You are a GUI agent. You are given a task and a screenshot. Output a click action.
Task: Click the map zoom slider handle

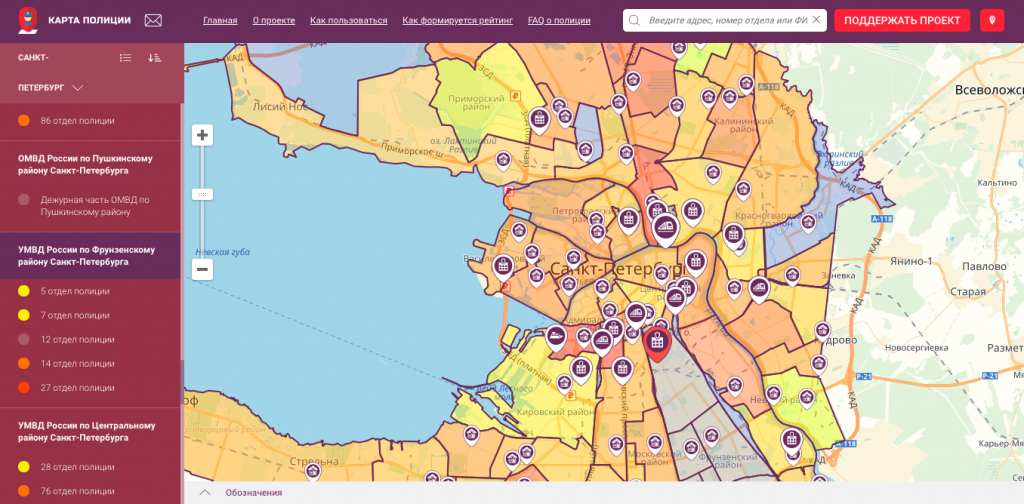pos(202,194)
